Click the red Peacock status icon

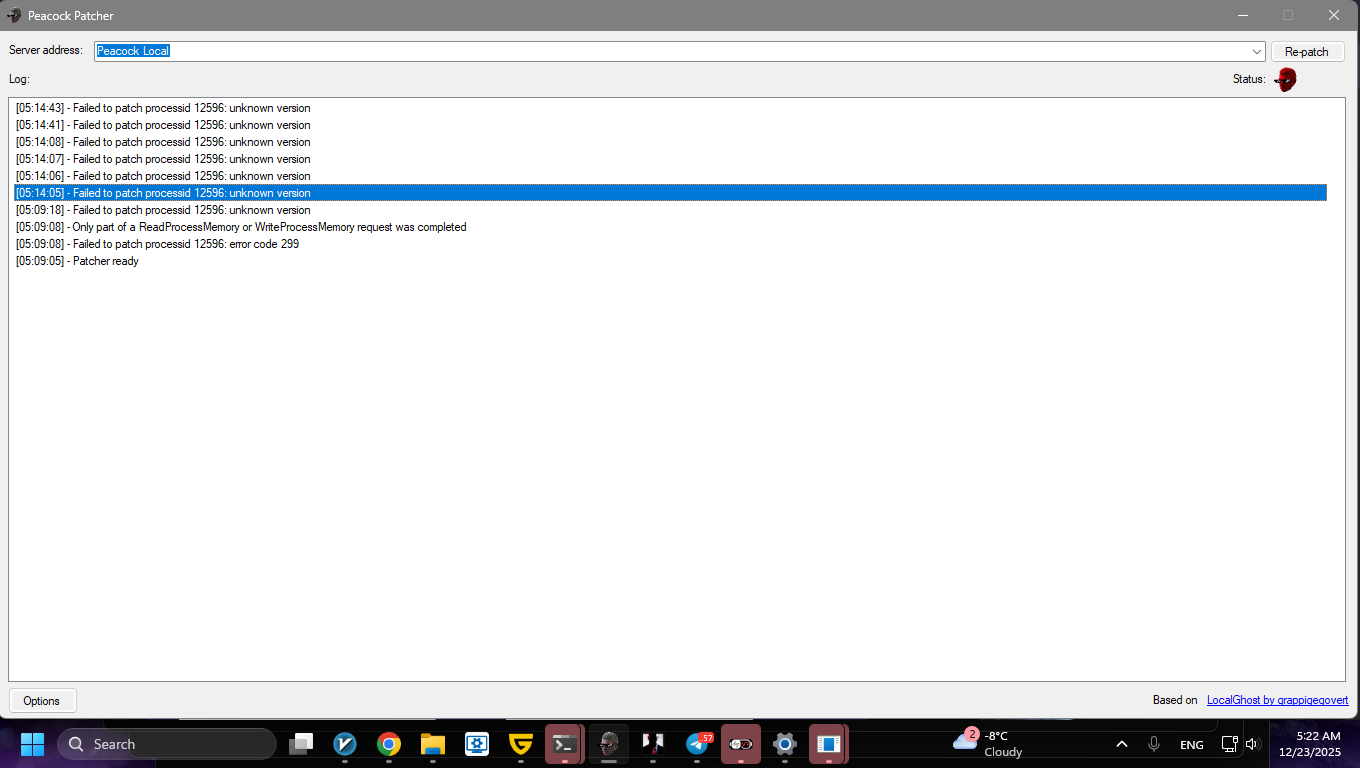coord(1286,79)
